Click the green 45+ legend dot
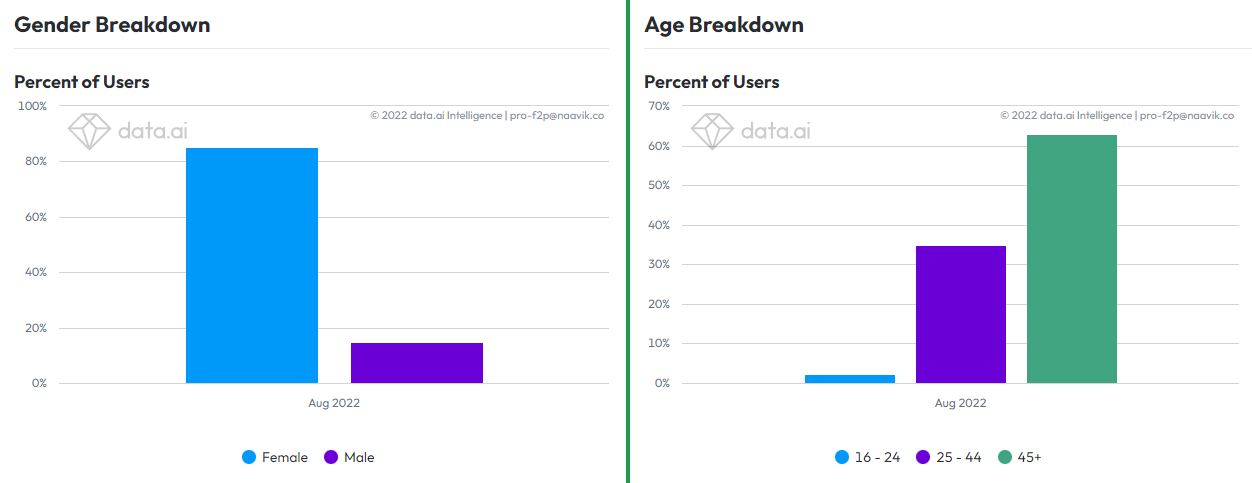 (1005, 457)
